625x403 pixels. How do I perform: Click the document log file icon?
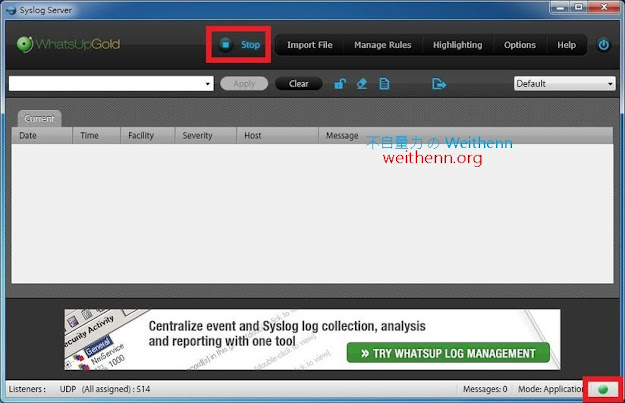[384, 84]
